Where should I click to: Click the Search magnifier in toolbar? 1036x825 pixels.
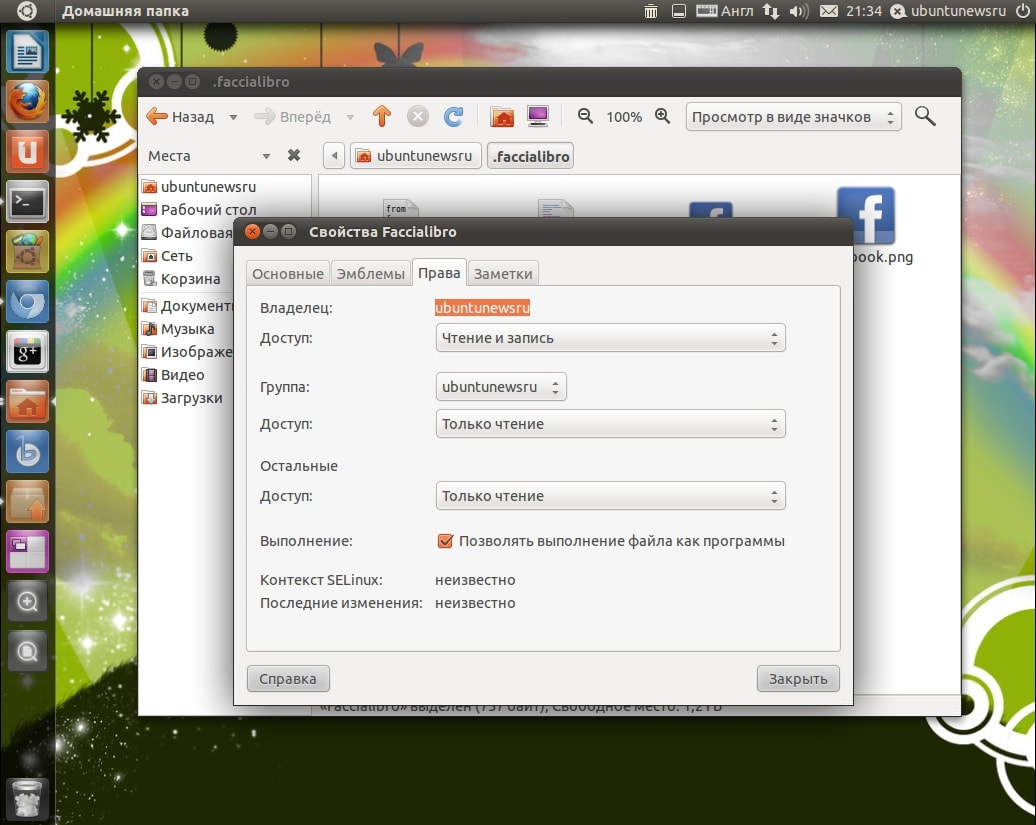pyautogui.click(x=925, y=116)
